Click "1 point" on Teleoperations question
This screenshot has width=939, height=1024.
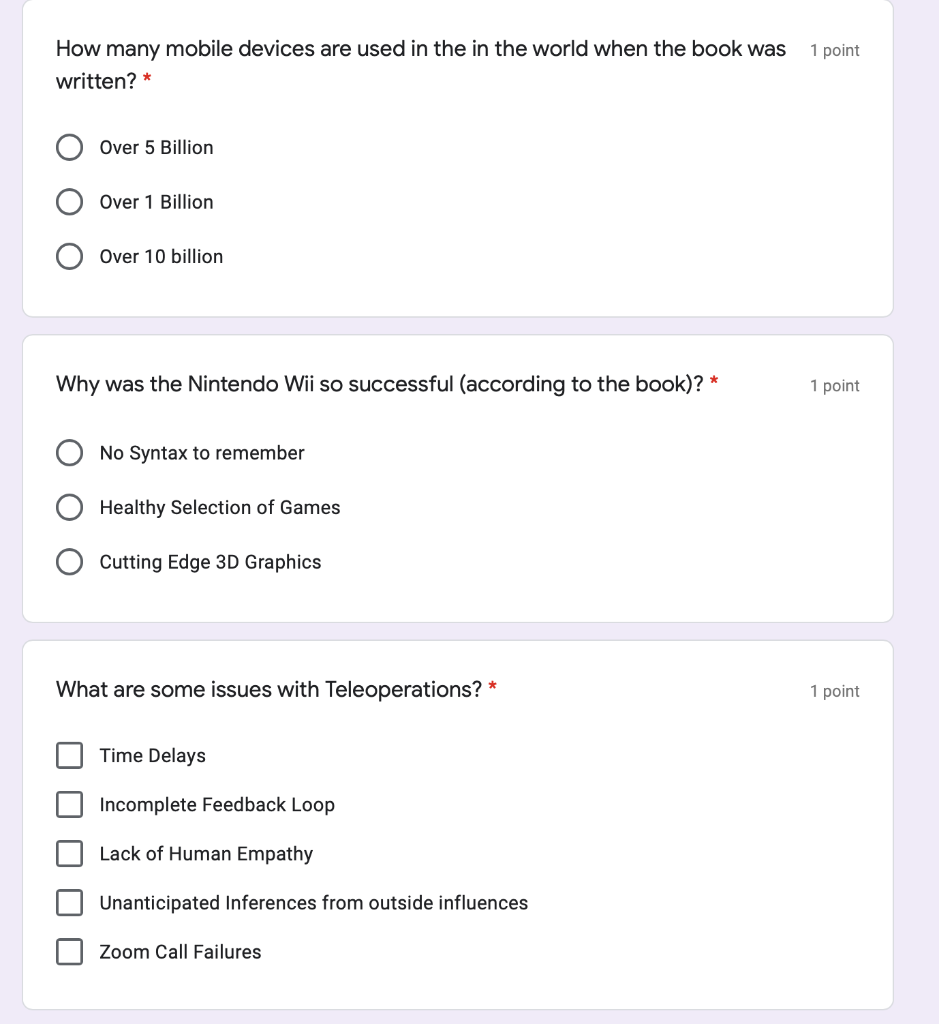(835, 692)
